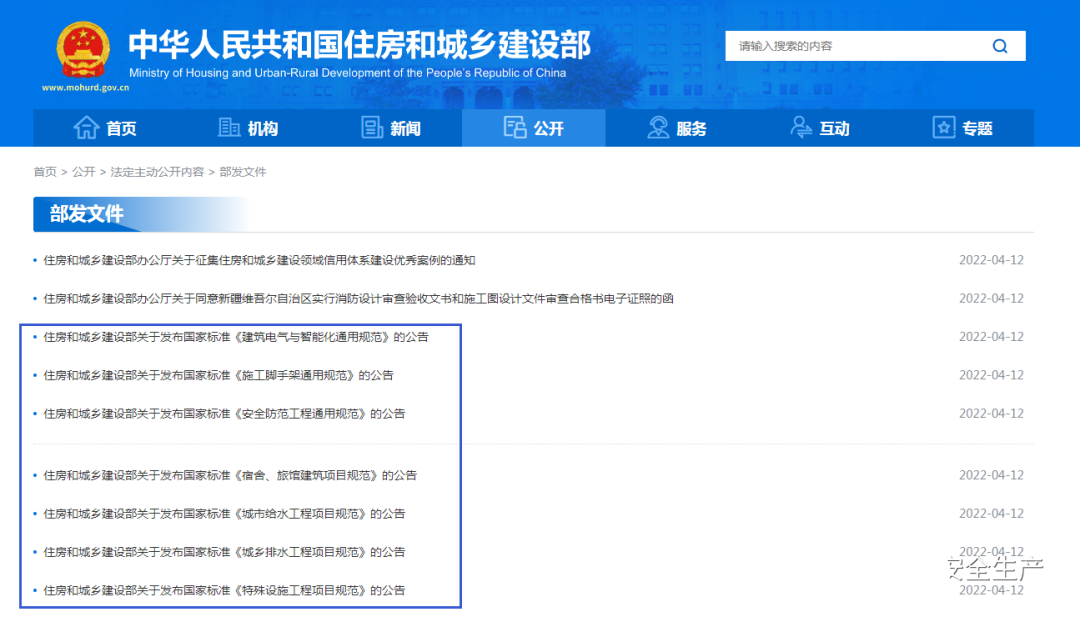Image resolution: width=1080 pixels, height=617 pixels.
Task: Go to 首页 in the breadcrumb
Action: tap(45, 172)
